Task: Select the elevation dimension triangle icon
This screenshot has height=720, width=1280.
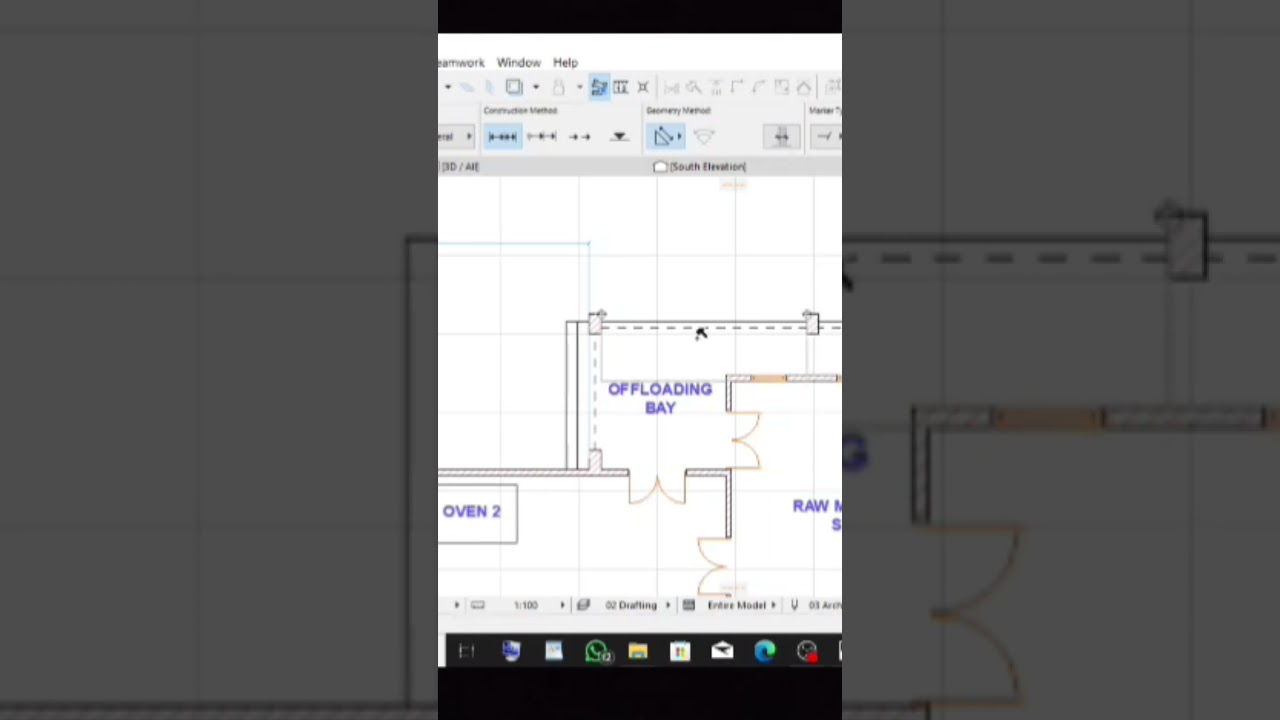Action: pyautogui.click(x=619, y=137)
